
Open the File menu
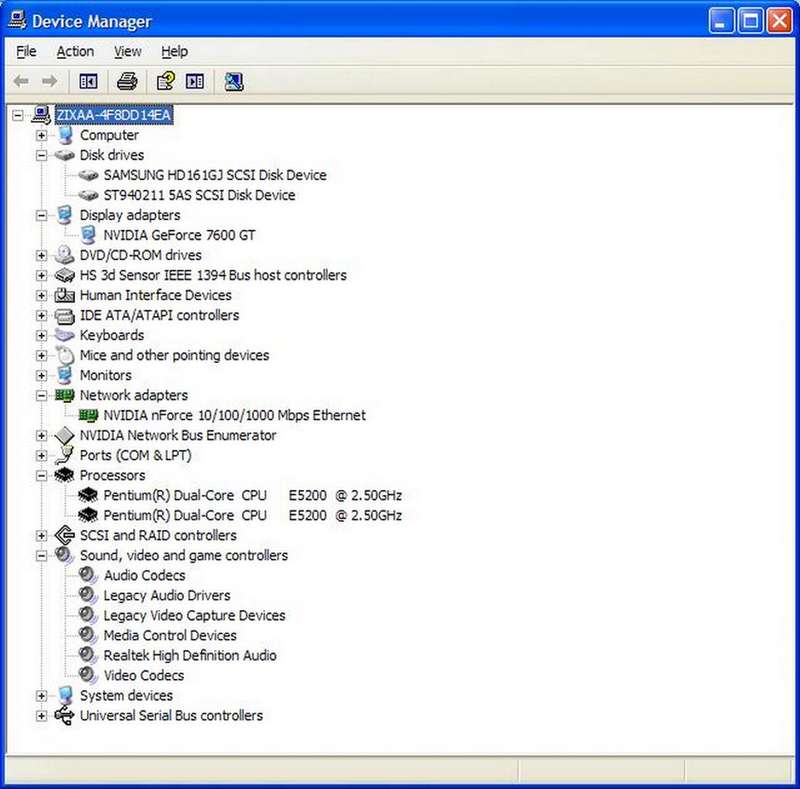(x=26, y=52)
